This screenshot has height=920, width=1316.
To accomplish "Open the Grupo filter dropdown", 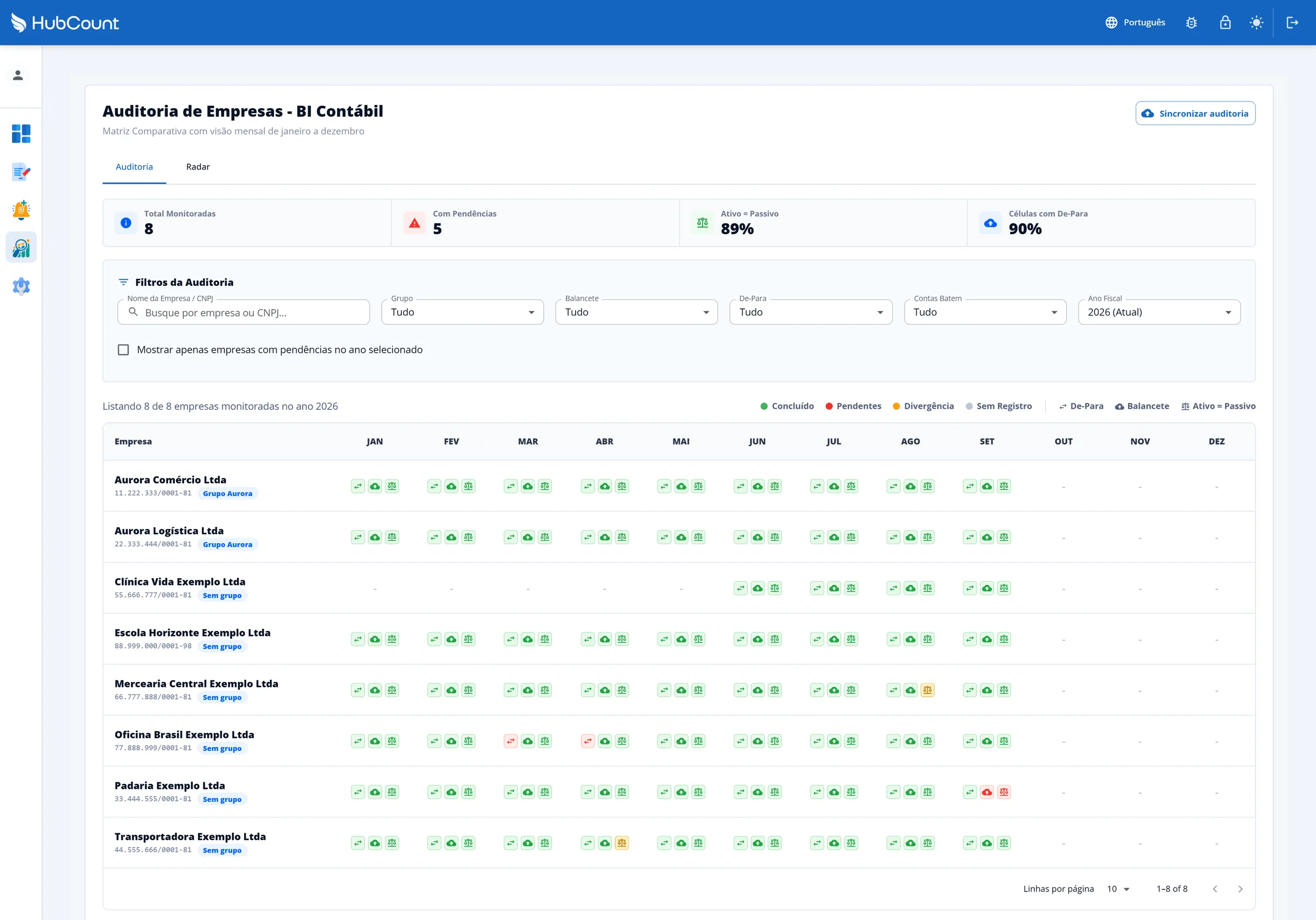I will tap(463, 312).
